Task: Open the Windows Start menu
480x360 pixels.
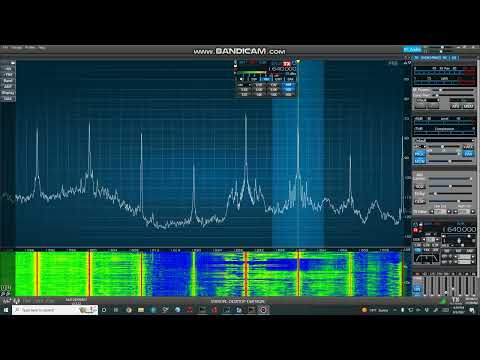Action: click(5, 310)
